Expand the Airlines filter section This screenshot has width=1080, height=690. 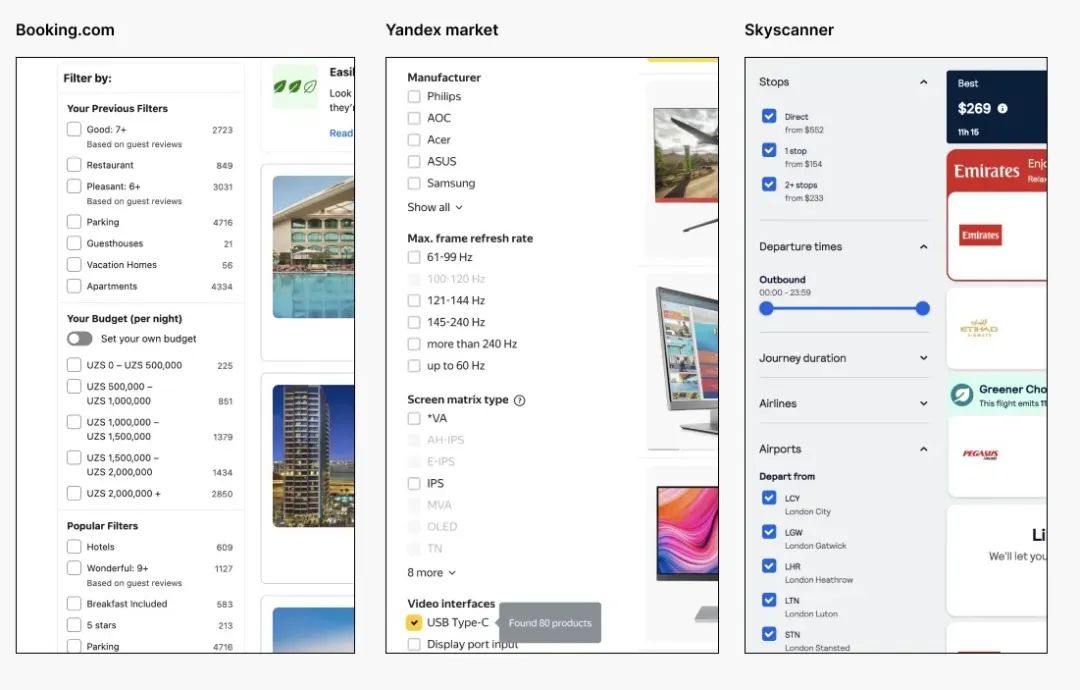(923, 404)
